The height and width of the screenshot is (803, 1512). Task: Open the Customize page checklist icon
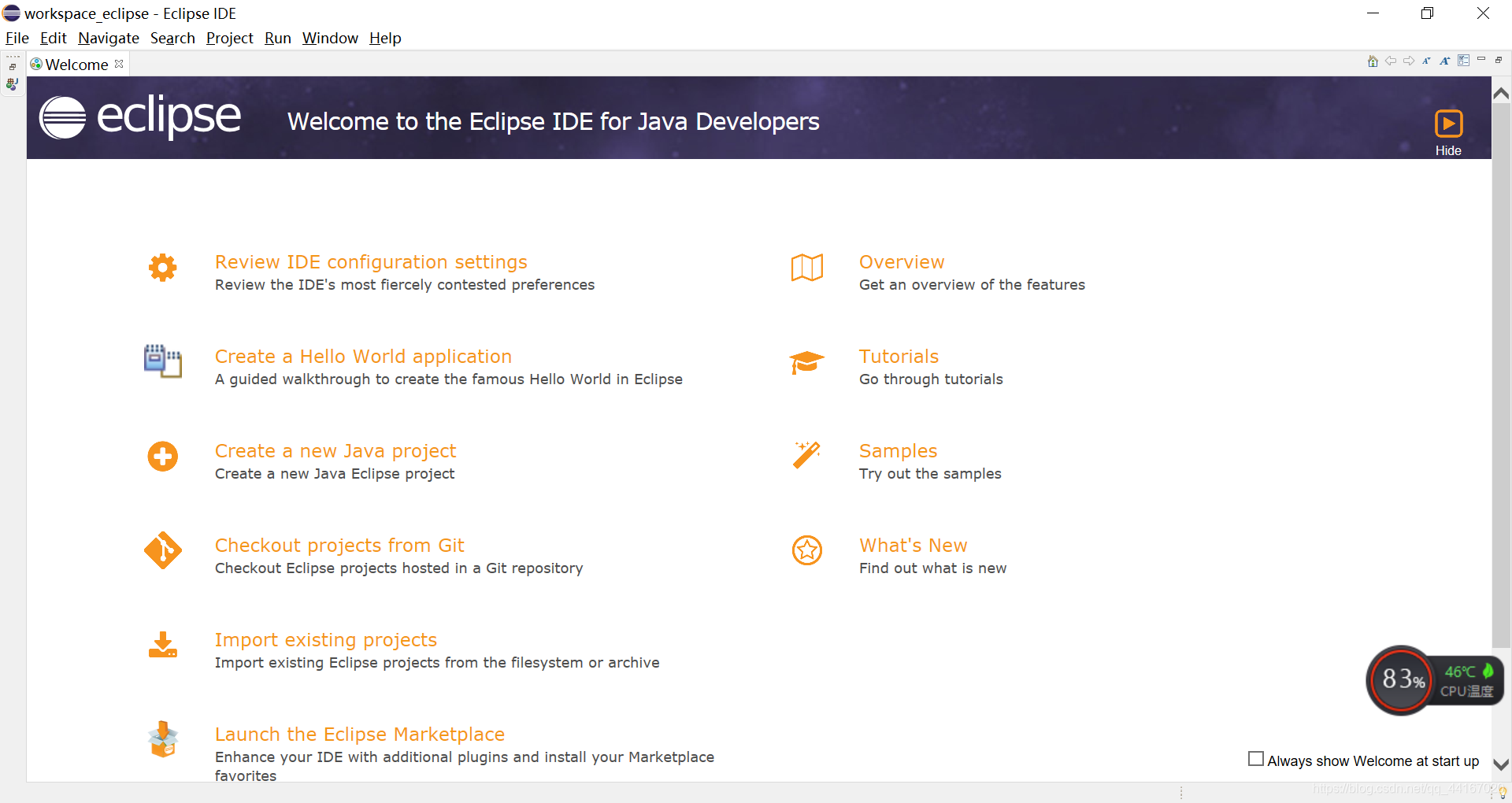[x=1463, y=61]
